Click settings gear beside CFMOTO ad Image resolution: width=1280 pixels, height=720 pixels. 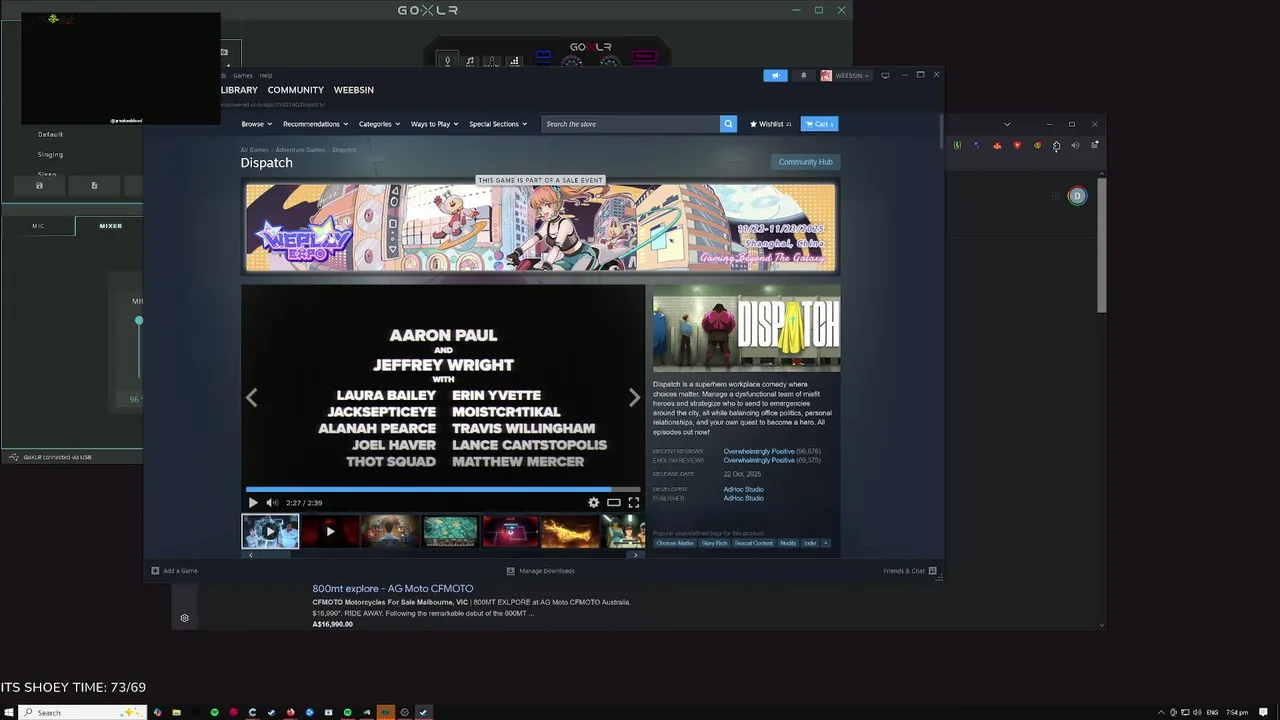coord(184,618)
